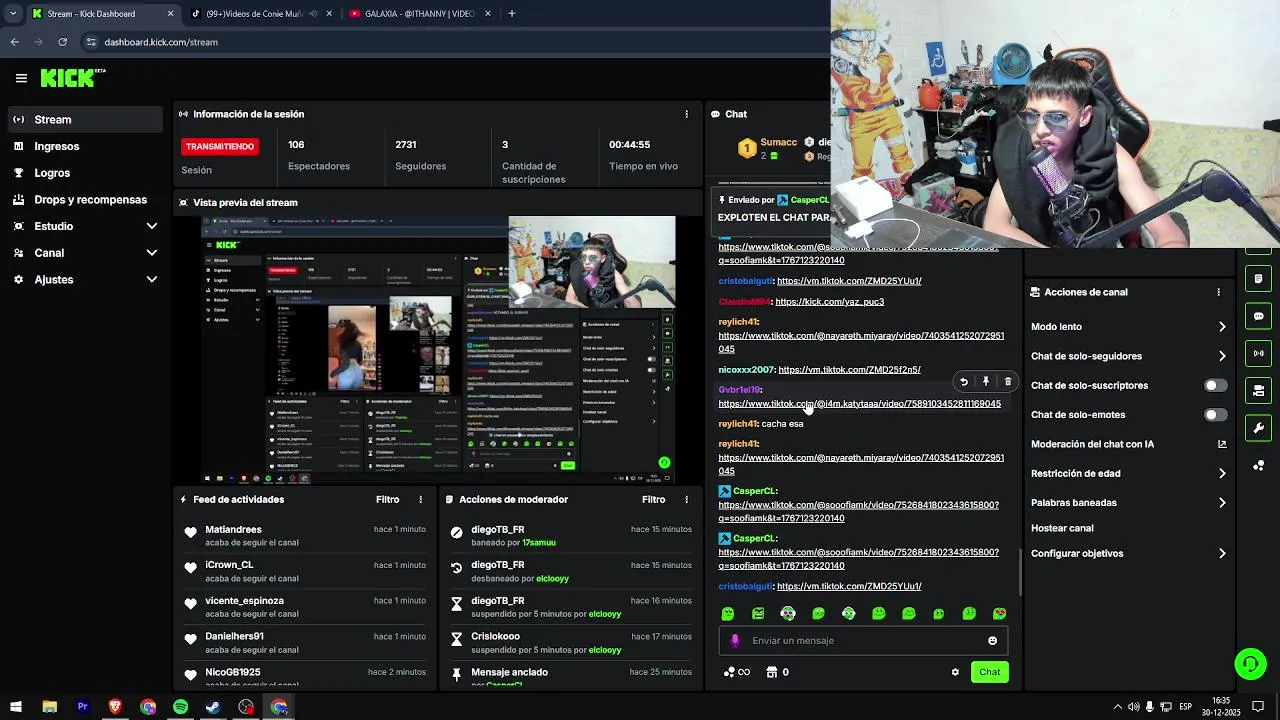1280x720 pixels.
Task: Open Feed de actividades Filtro
Action: [x=387, y=499]
